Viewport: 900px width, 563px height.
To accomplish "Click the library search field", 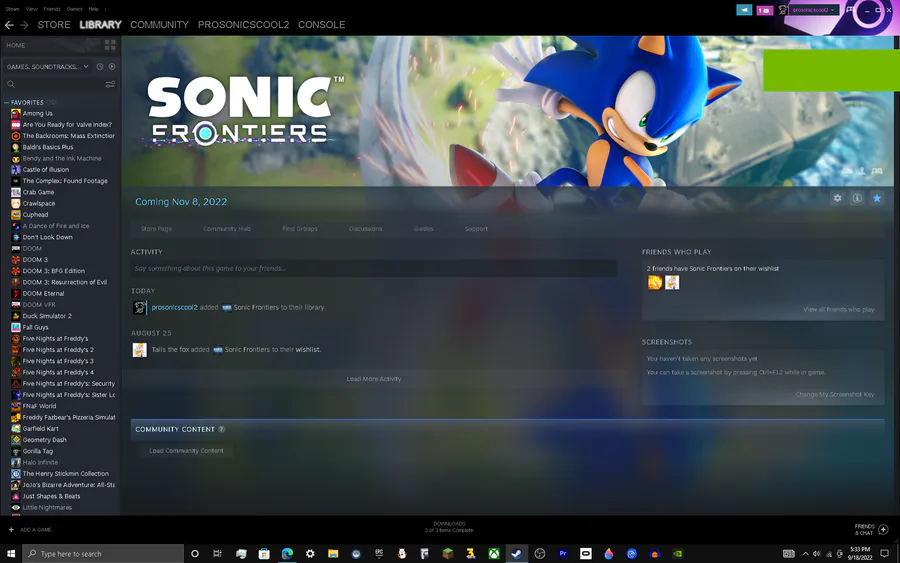I will [x=55, y=84].
